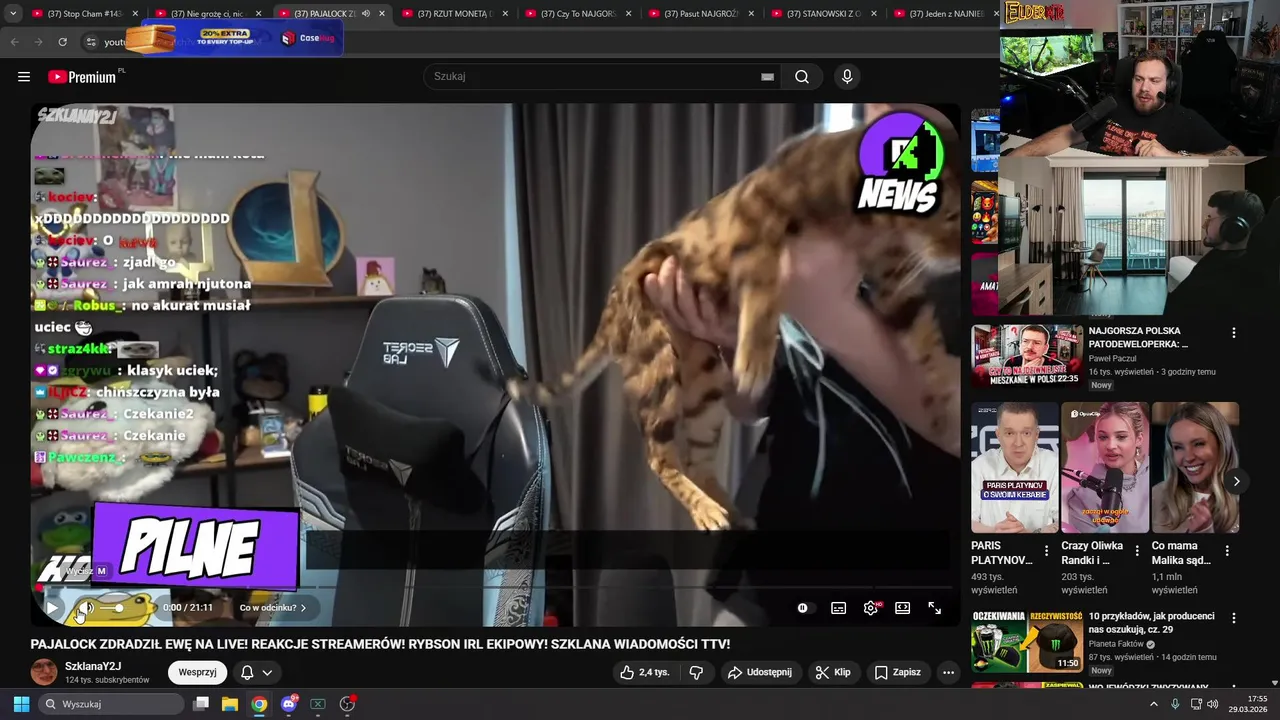Open the tab search dropdown arrow
This screenshot has width=1280, height=720.
coord(13,14)
